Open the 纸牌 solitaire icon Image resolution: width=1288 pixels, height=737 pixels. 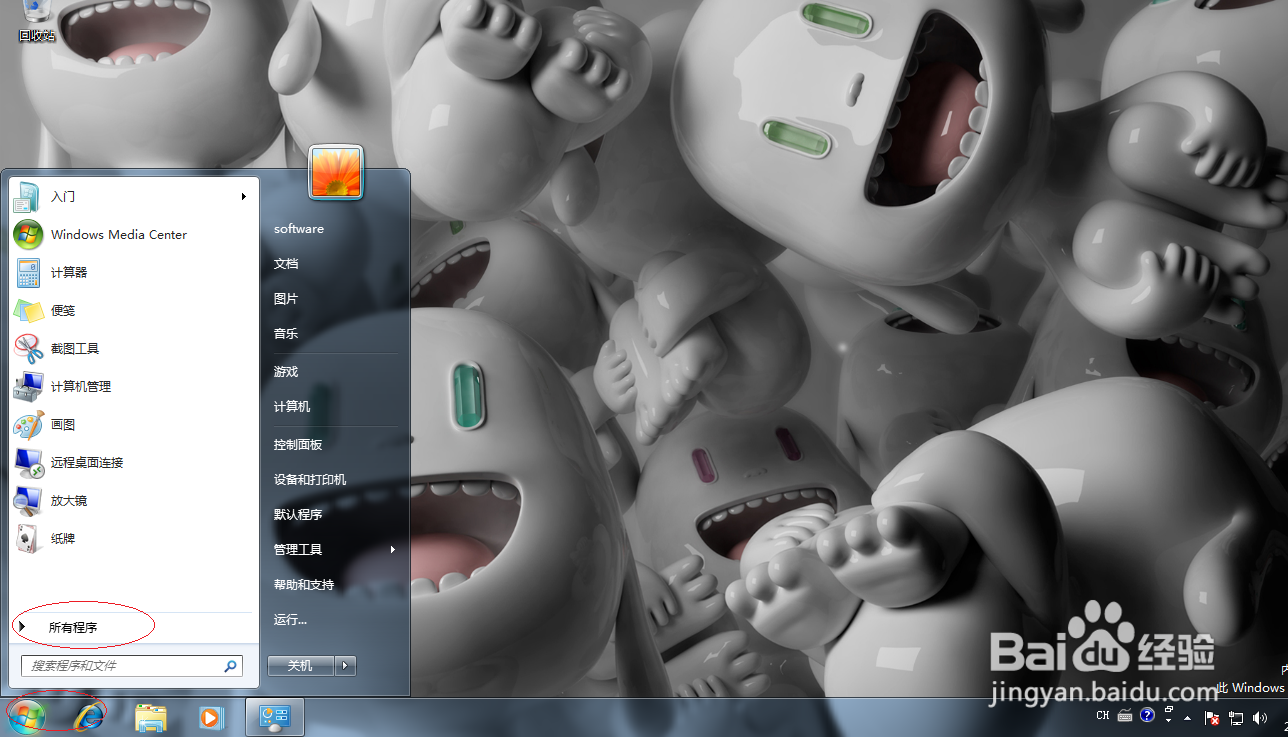click(28, 538)
